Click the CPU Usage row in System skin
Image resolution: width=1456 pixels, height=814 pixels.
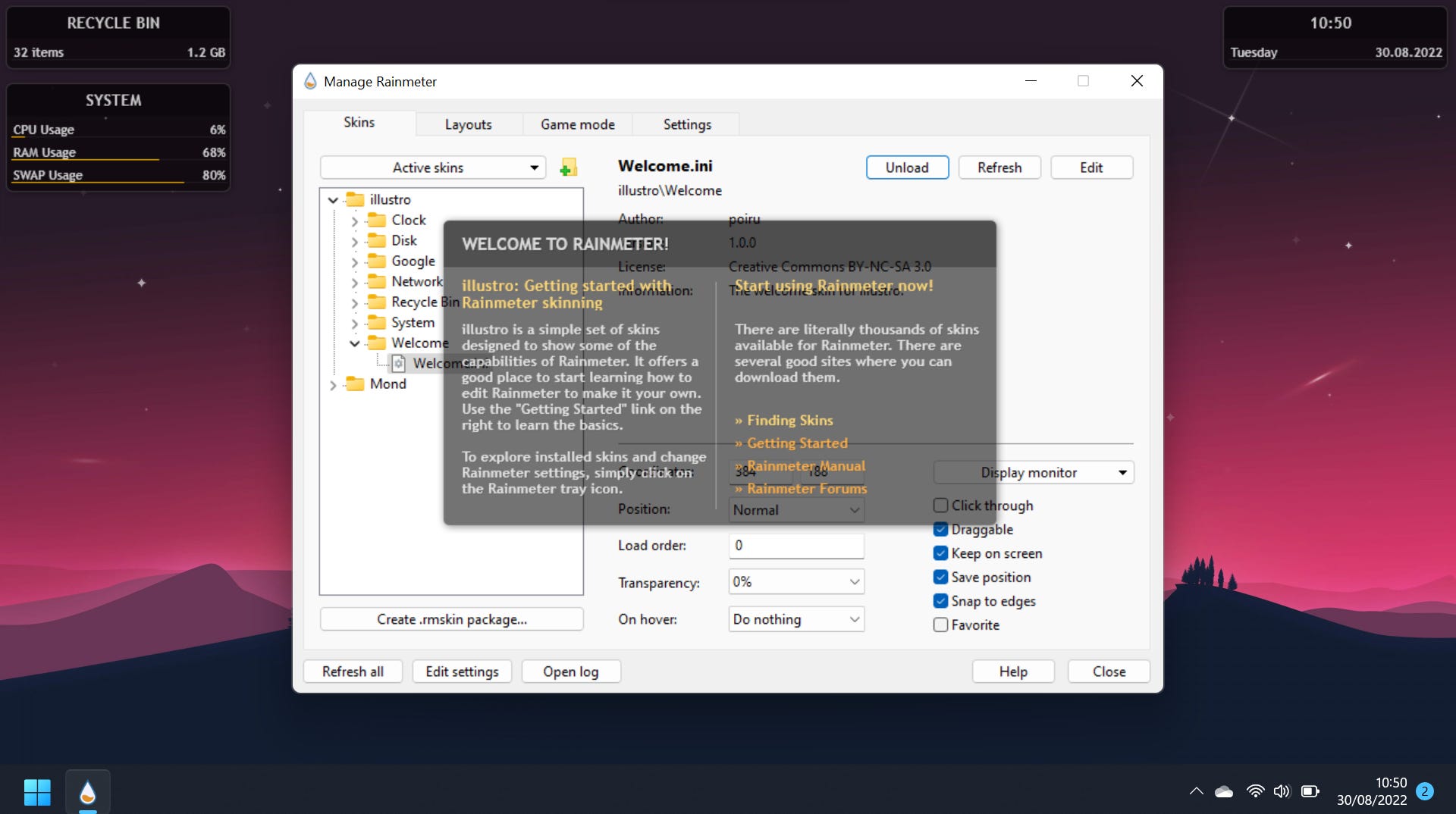point(118,130)
